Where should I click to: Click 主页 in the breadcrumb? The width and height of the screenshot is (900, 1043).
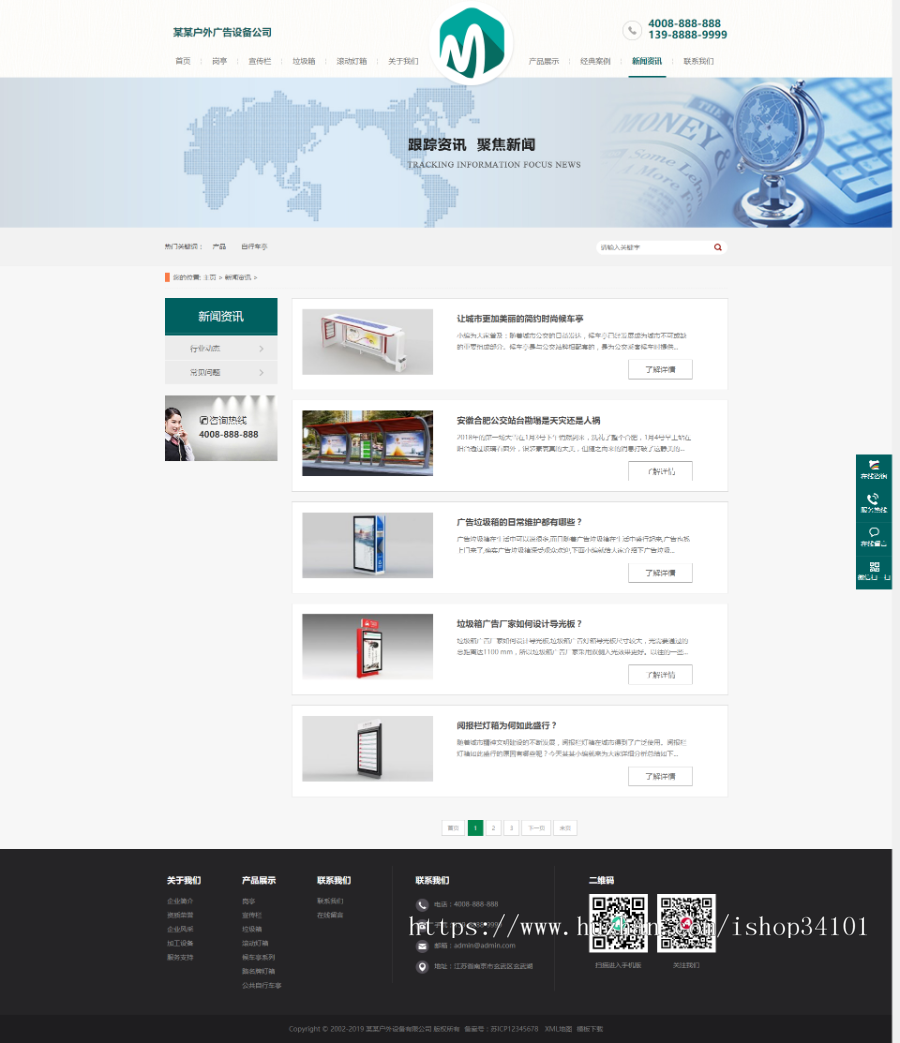point(210,277)
